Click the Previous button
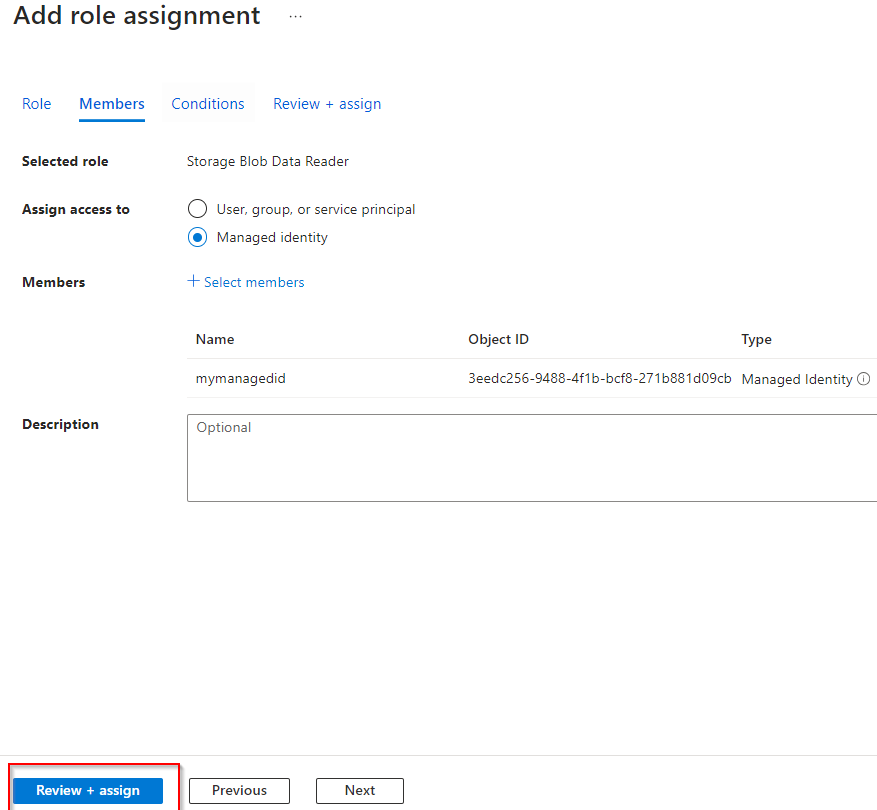This screenshot has height=810, width=877. [x=239, y=790]
